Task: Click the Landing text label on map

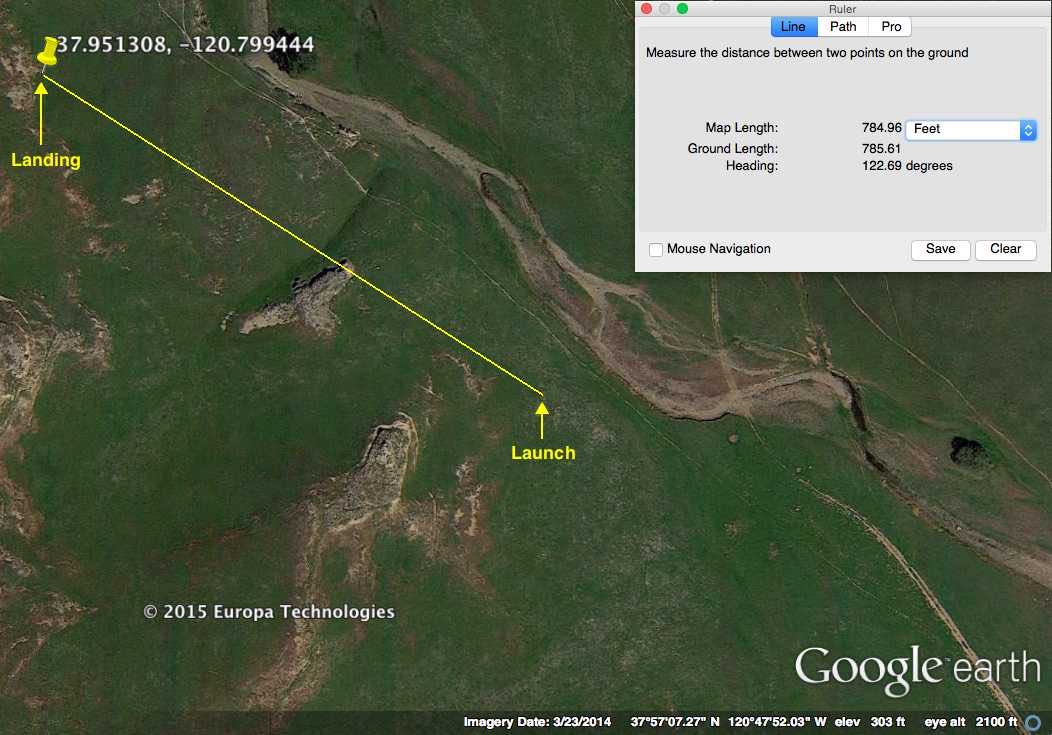Action: point(46,160)
